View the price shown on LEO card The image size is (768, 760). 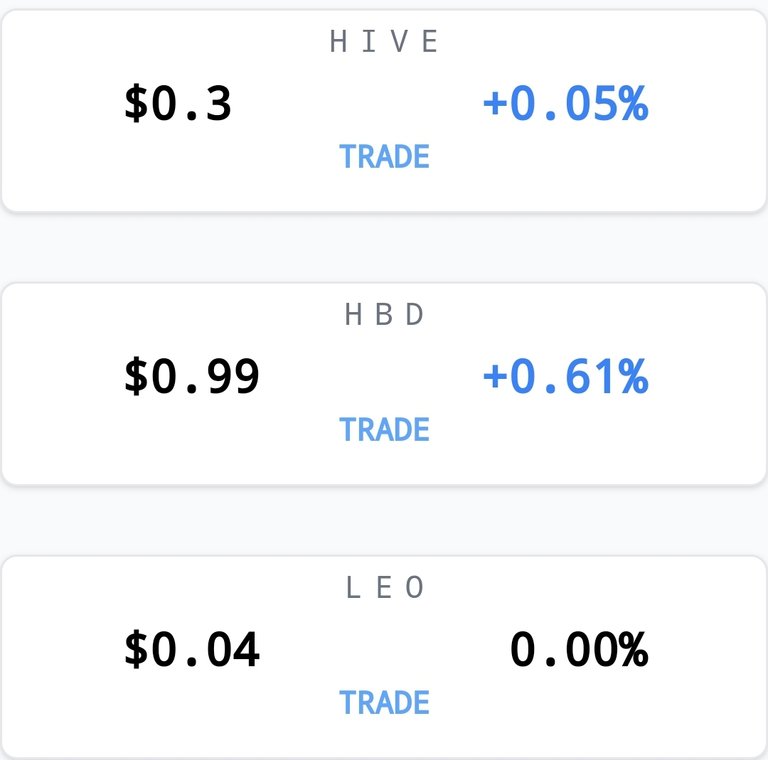192,649
